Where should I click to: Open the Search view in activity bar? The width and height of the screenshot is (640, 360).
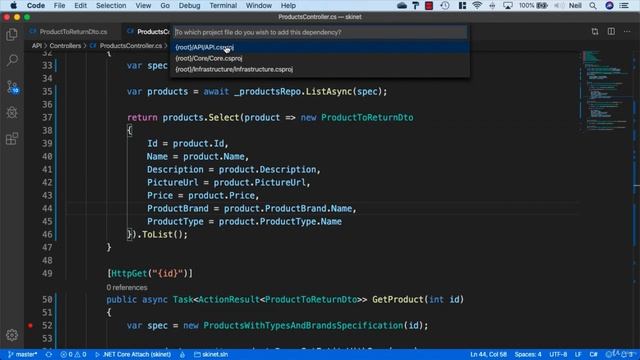tap(12, 60)
